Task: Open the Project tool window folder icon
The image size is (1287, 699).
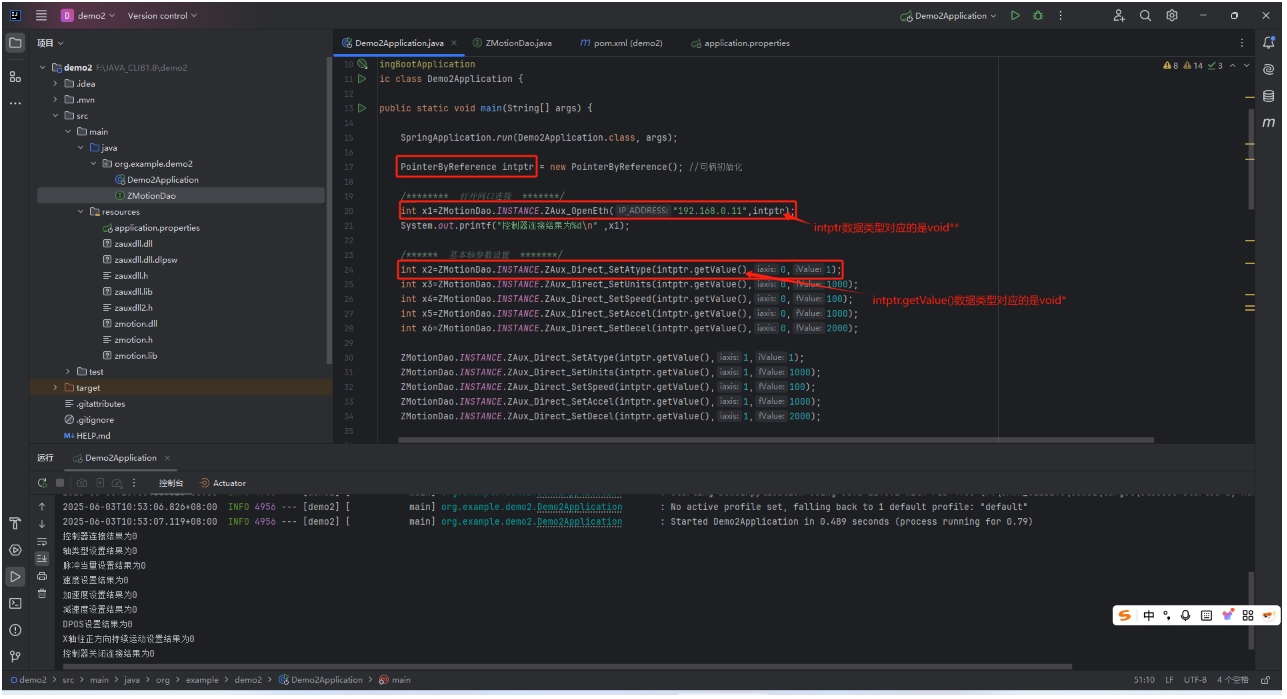Action: (15, 43)
